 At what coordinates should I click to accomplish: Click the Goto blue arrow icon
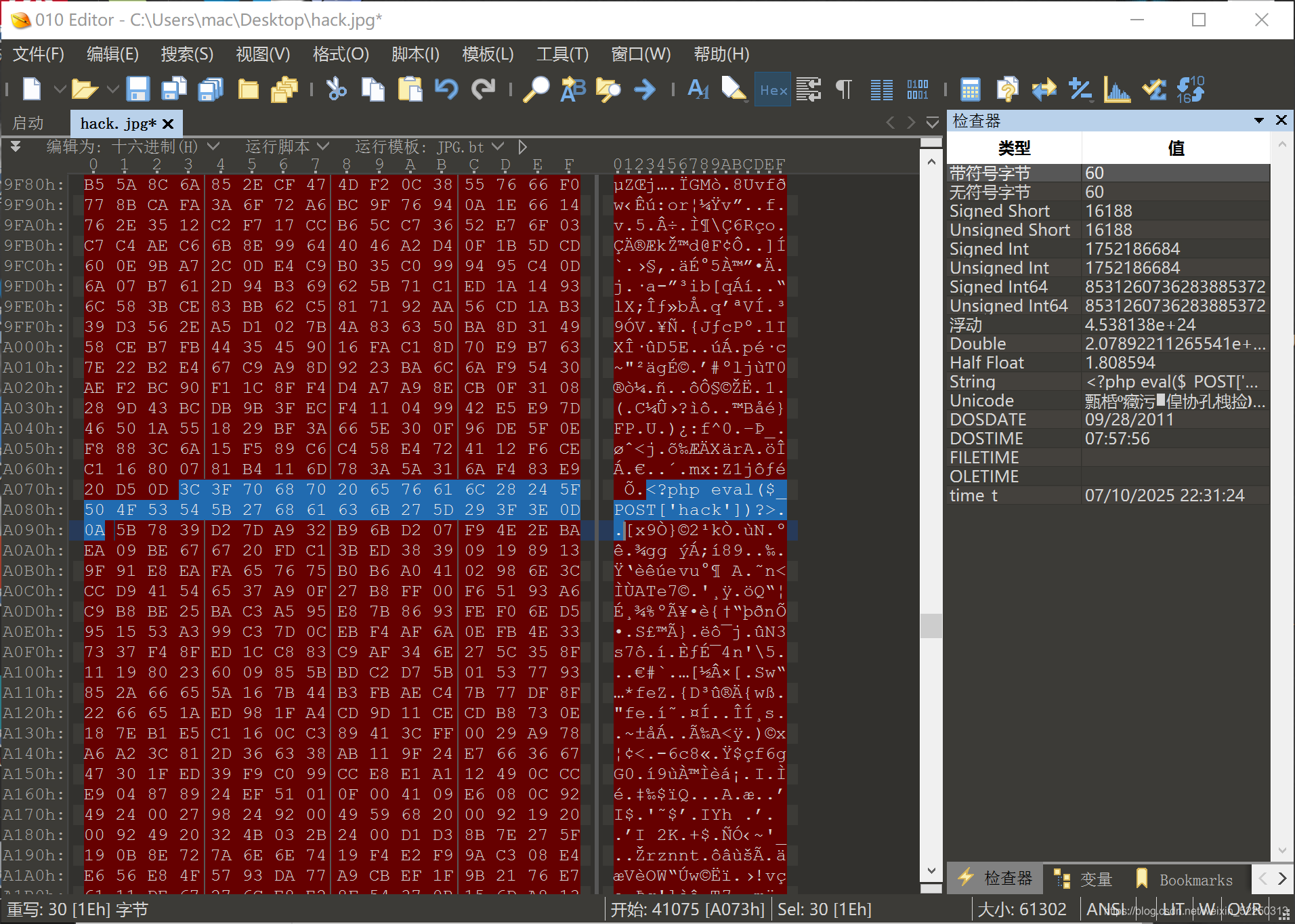(x=645, y=89)
